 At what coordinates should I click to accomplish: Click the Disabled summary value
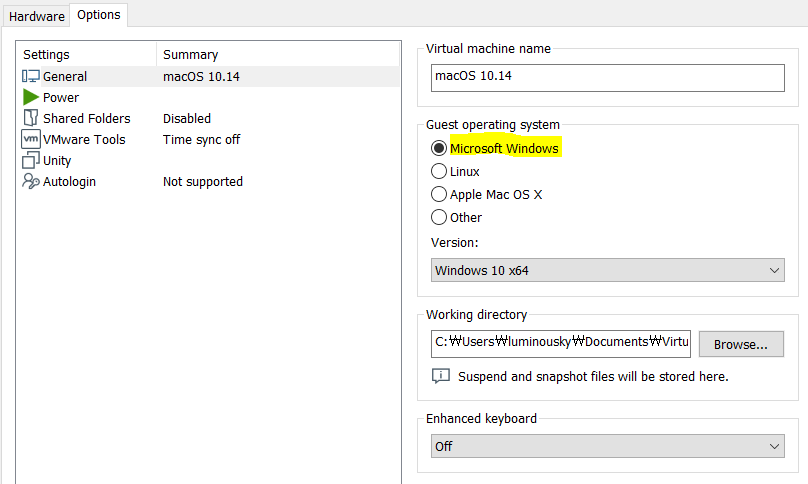[187, 119]
